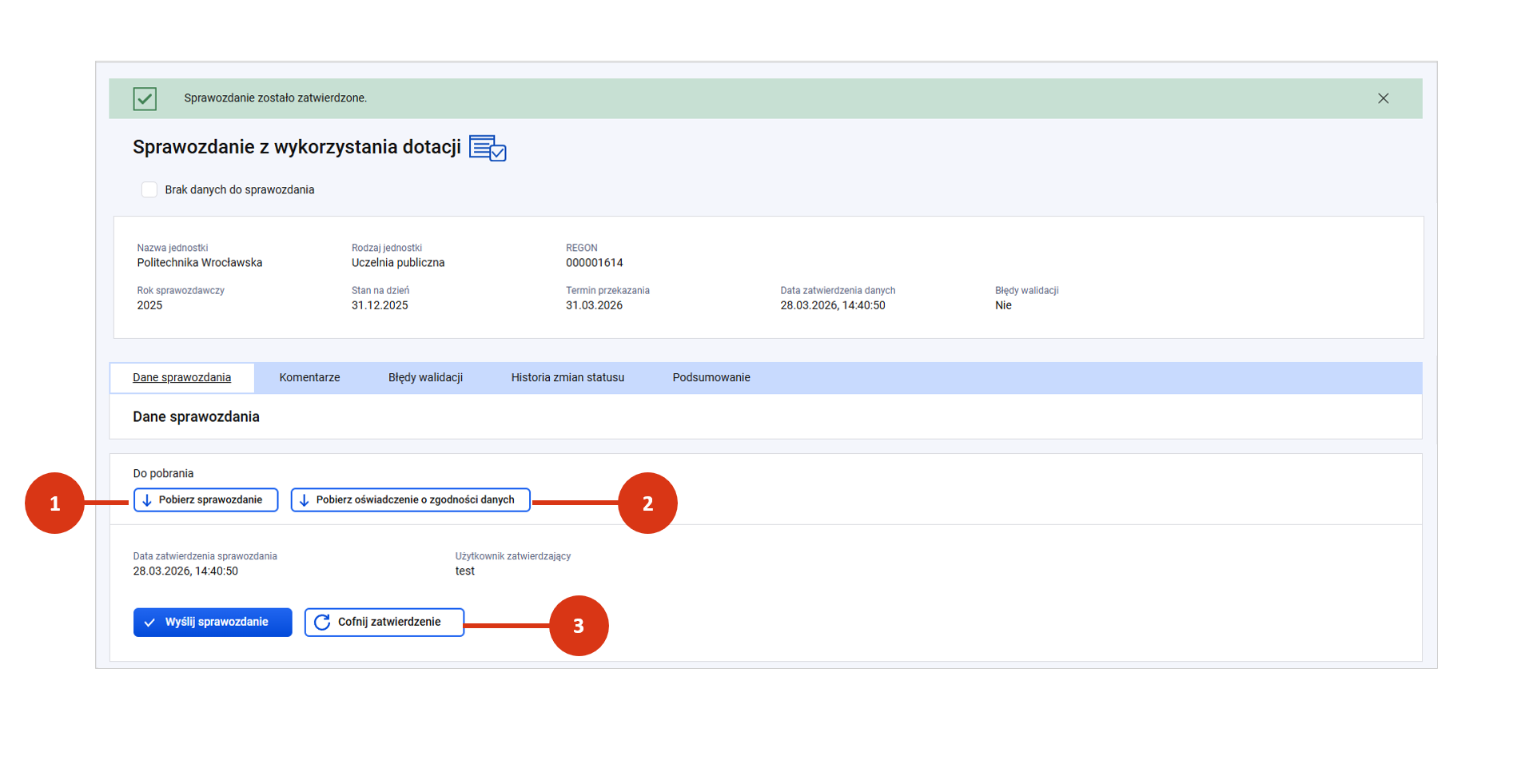Viewport: 1533px width, 784px height.
Task: Click the unit name Politechnika Wrocławska
Action: pos(199,263)
